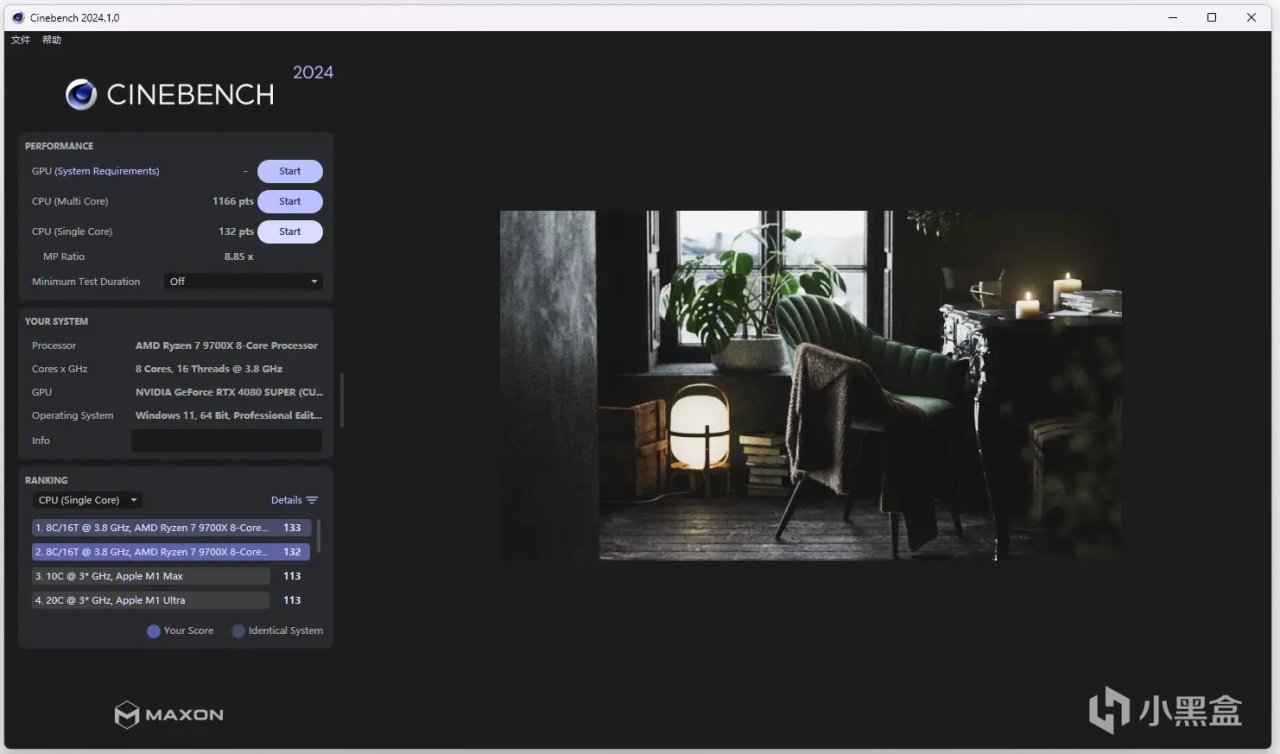Start the GPU benchmark test
Image resolution: width=1280 pixels, height=754 pixels.
click(x=290, y=171)
